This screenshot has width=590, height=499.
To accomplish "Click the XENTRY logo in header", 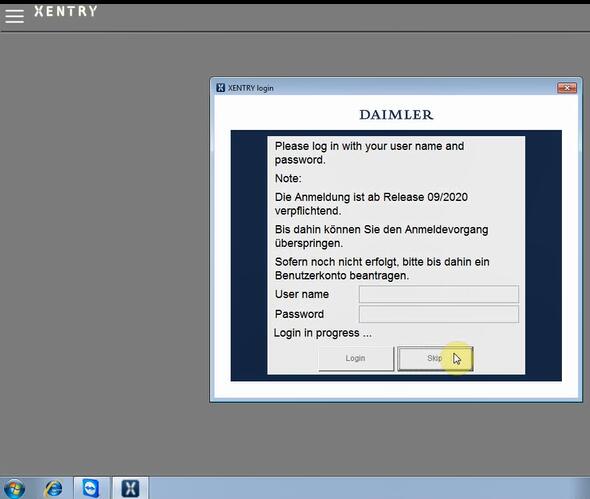I will point(66,11).
